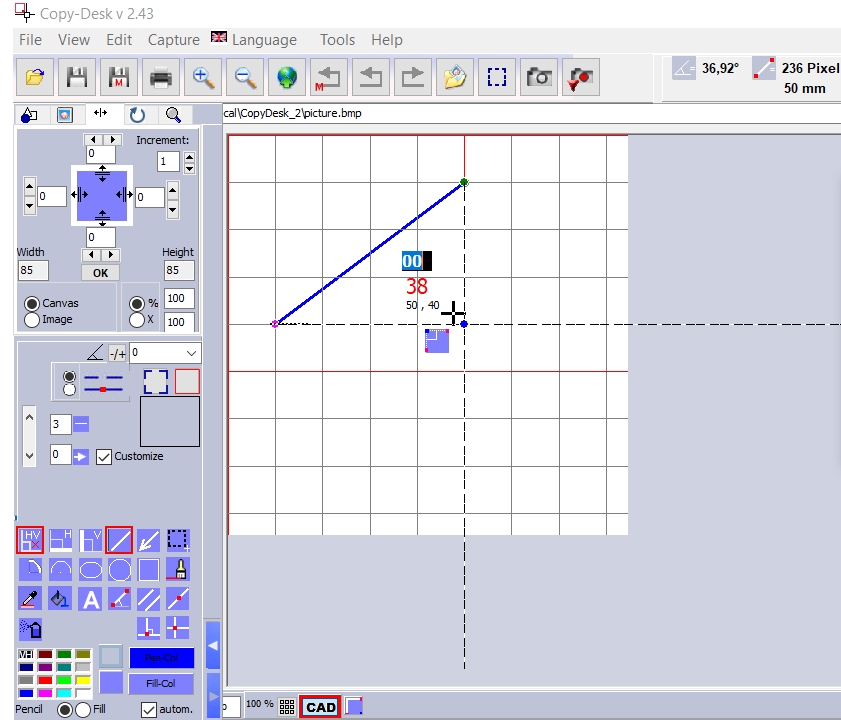Screen dimensions: 841x720
Task: Pick the red color swatch in palette
Action: 44,680
